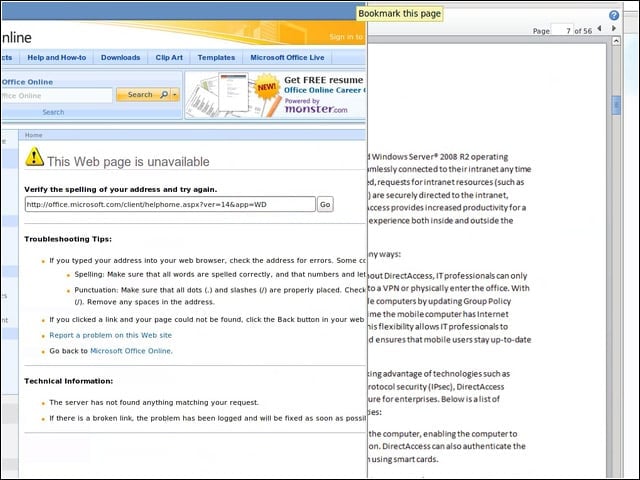This screenshot has width=640, height=480.
Task: Click the page number field showing 7
Action: [x=562, y=31]
